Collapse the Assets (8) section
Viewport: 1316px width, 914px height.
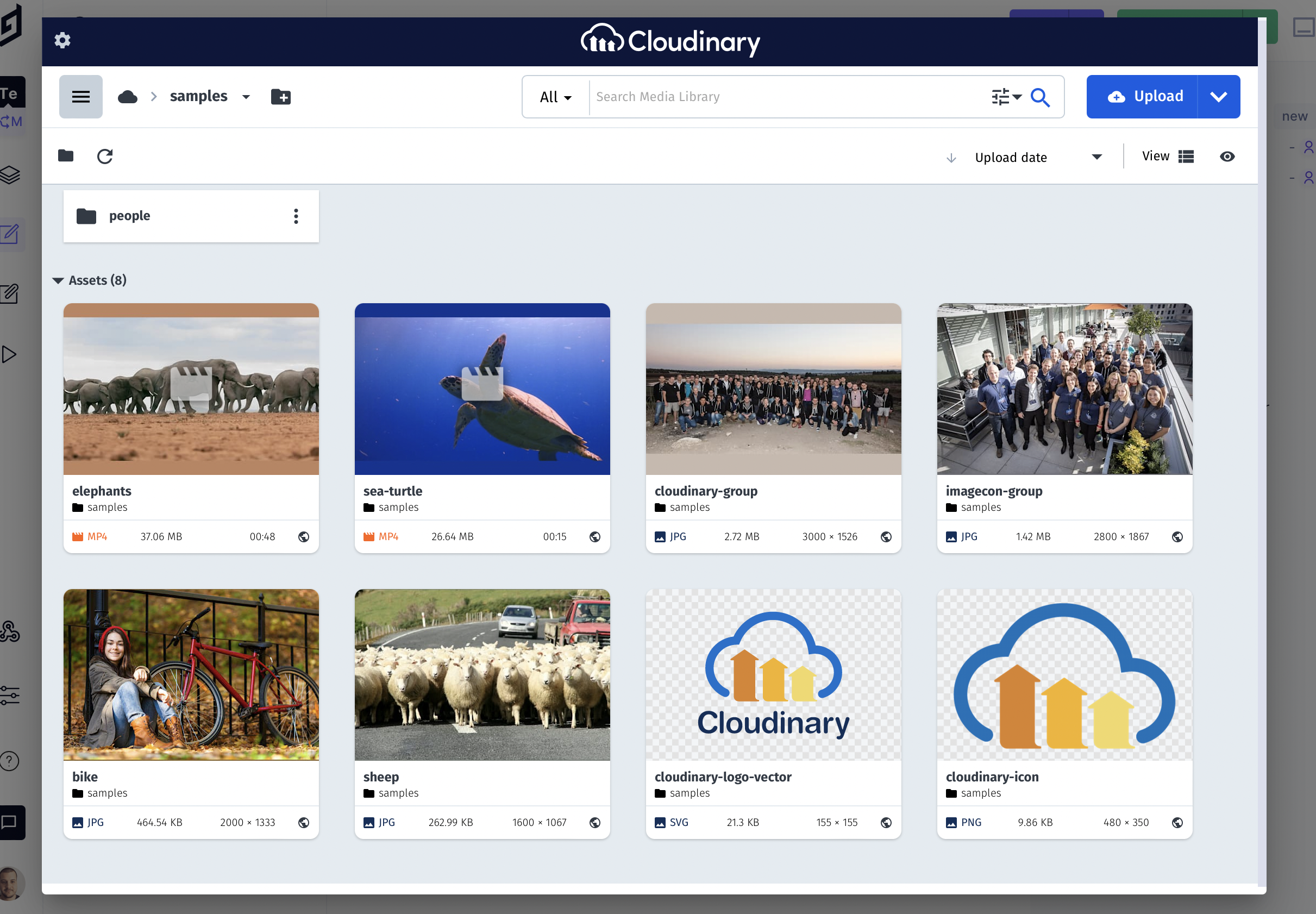point(58,280)
